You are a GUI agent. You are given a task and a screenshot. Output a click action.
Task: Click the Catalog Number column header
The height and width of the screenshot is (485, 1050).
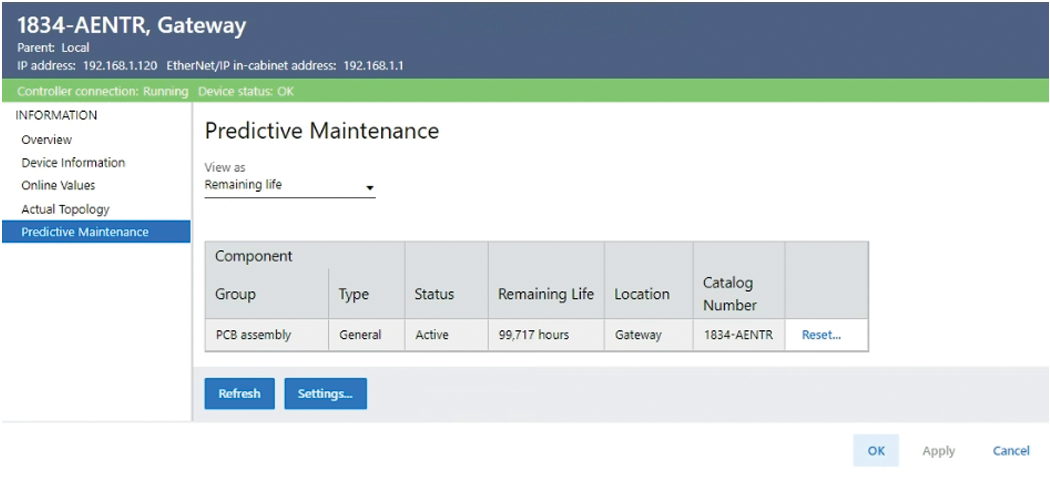pyautogui.click(x=730, y=294)
